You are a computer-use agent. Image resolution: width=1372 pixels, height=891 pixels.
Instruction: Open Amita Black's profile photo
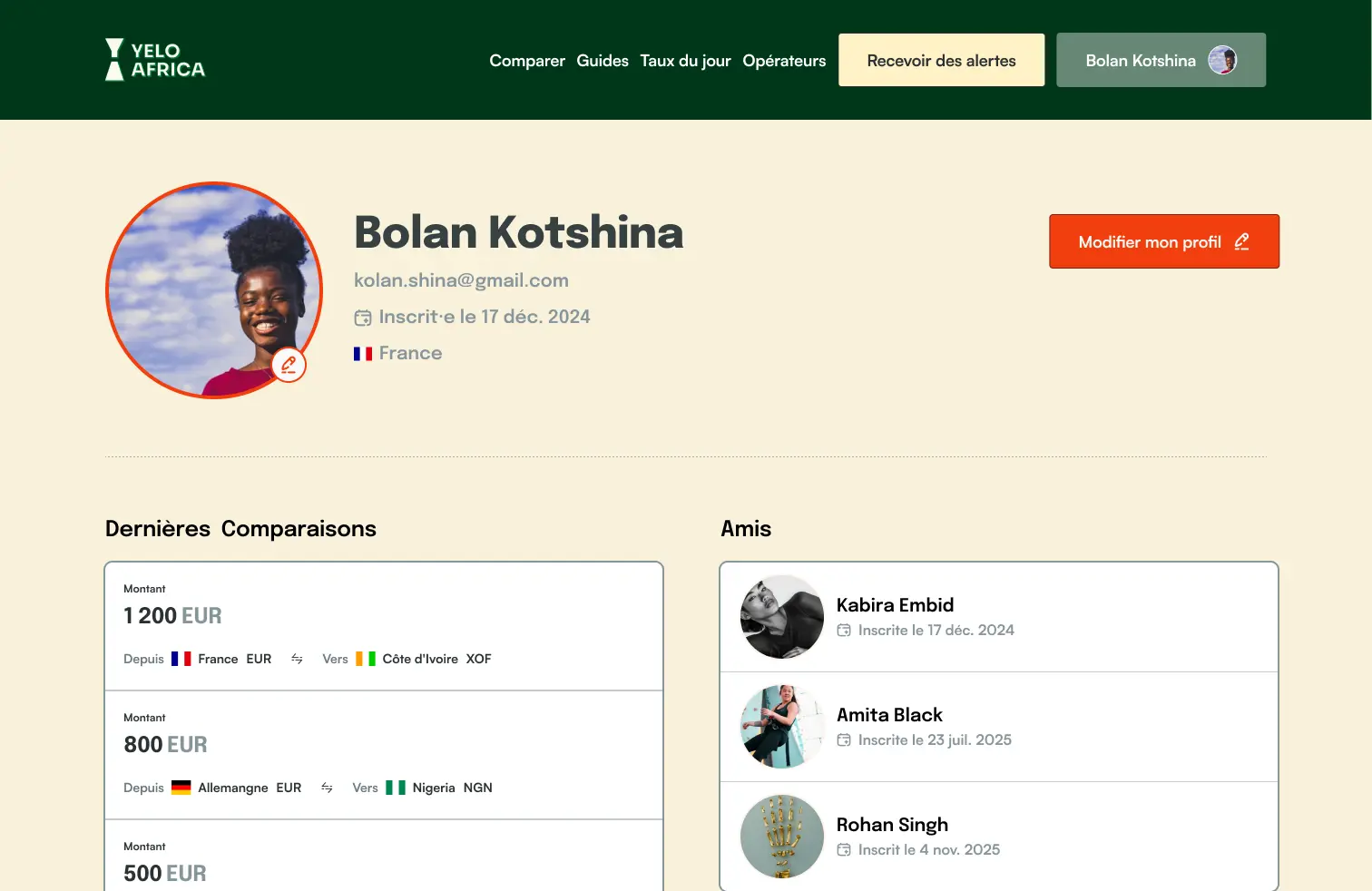click(782, 727)
